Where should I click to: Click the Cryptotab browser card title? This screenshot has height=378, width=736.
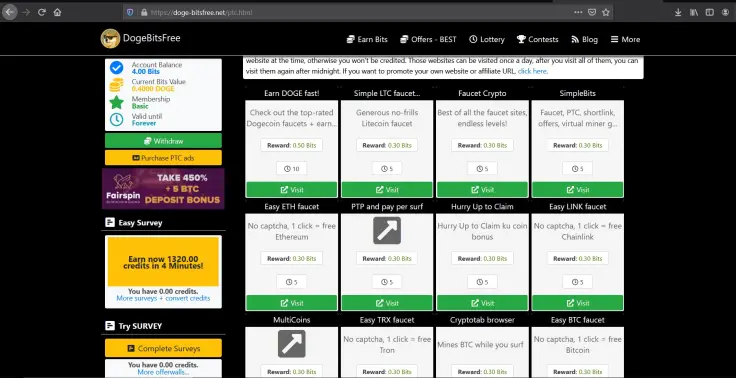point(482,320)
